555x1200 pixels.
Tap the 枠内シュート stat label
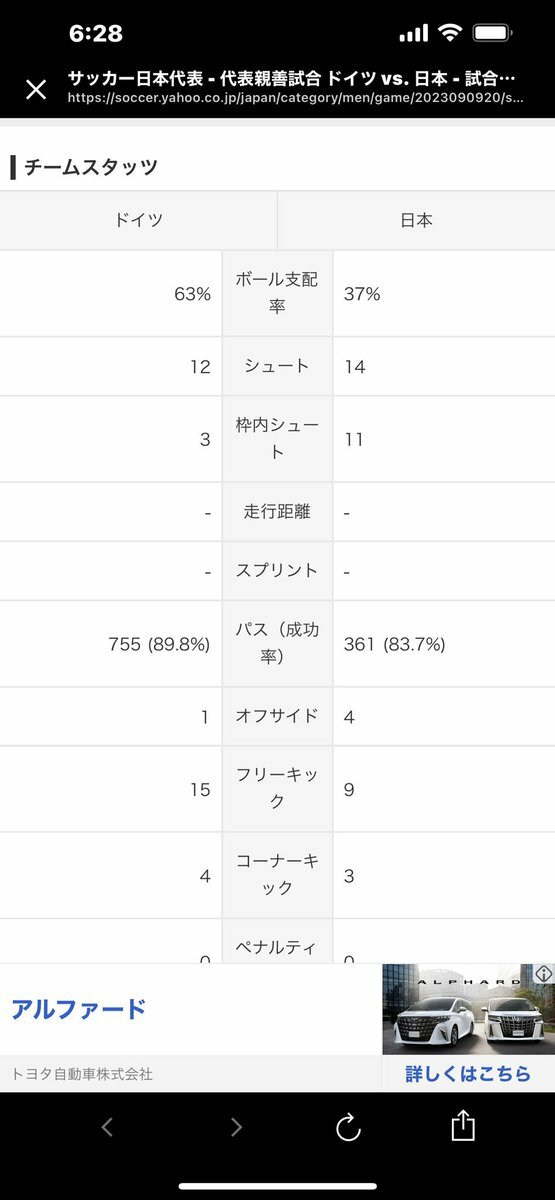(277, 439)
